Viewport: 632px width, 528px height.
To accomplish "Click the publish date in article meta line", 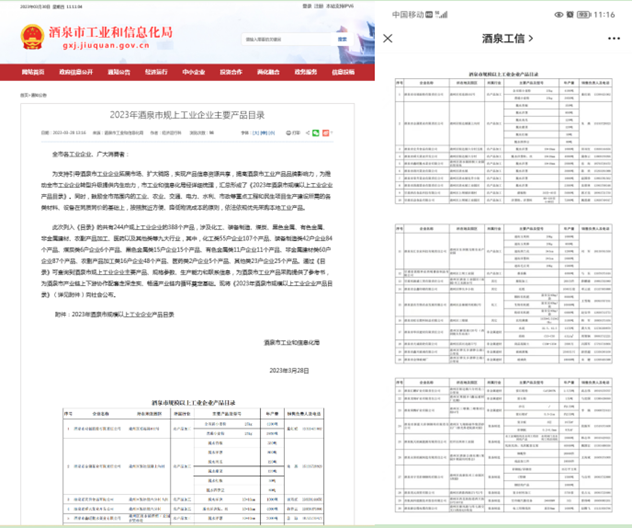I will 64,133.
